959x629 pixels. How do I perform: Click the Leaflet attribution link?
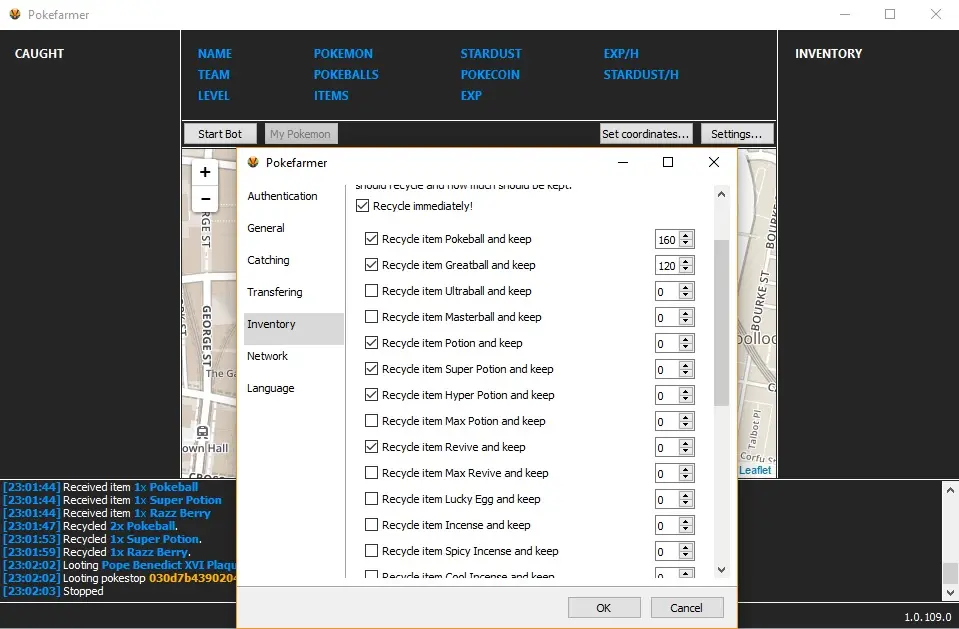click(755, 470)
